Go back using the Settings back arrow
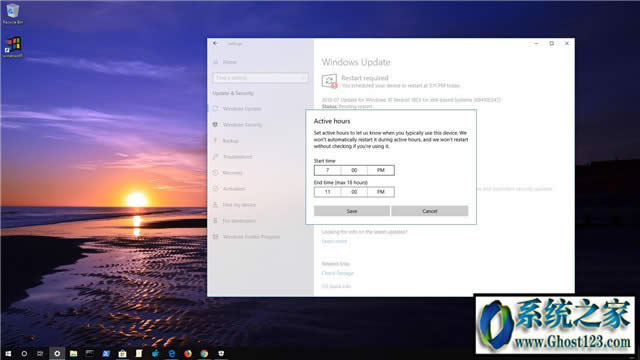 [215, 43]
